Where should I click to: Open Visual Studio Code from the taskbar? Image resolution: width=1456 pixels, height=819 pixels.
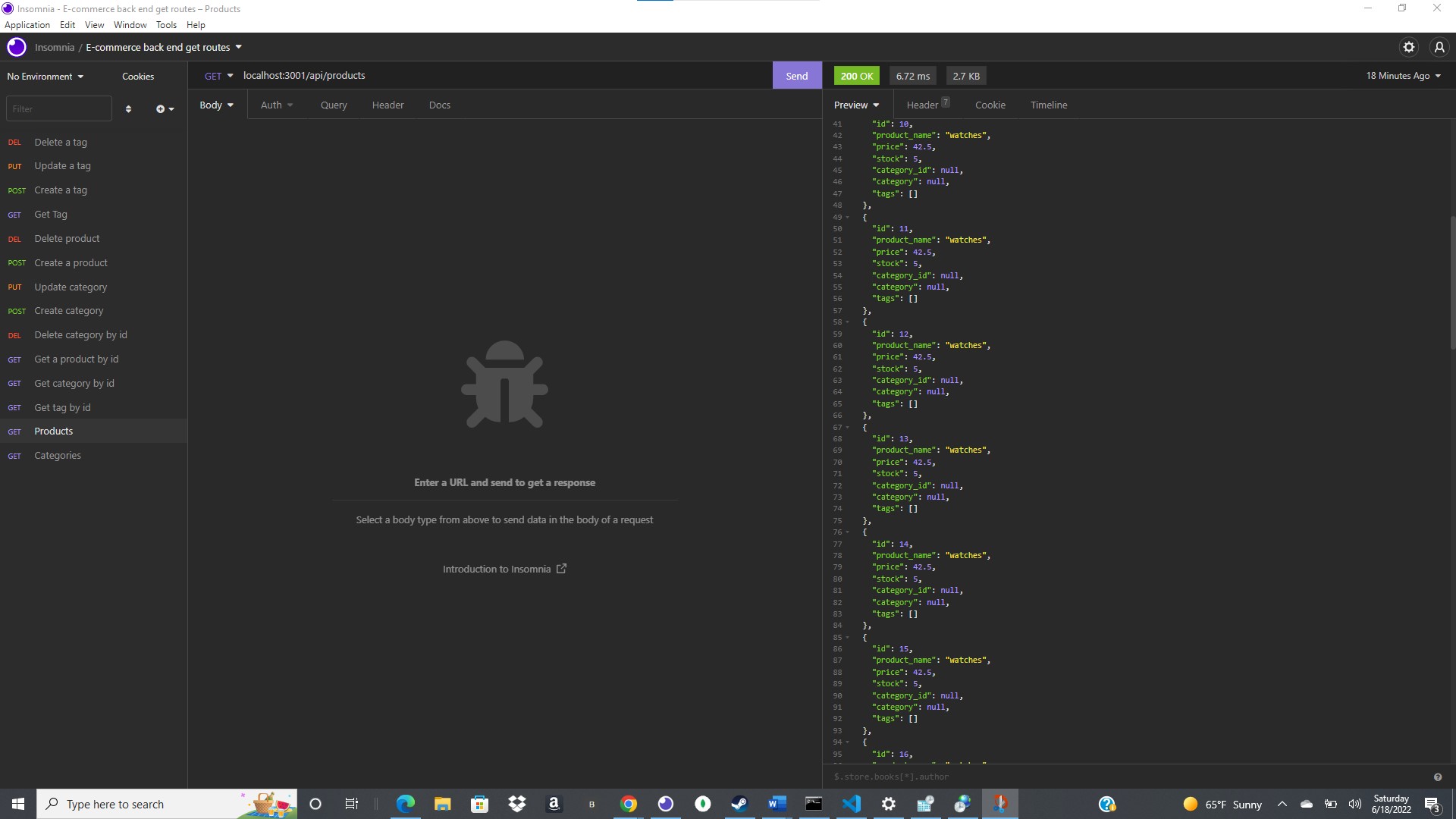(x=852, y=804)
